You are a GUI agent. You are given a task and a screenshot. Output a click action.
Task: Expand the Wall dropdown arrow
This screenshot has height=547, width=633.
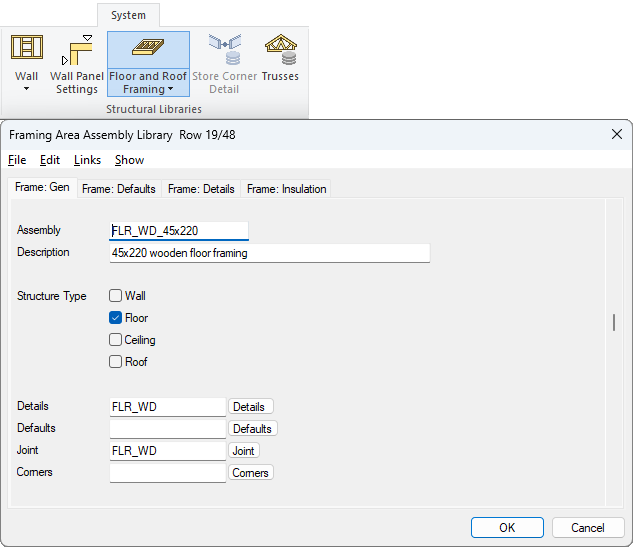[27, 89]
